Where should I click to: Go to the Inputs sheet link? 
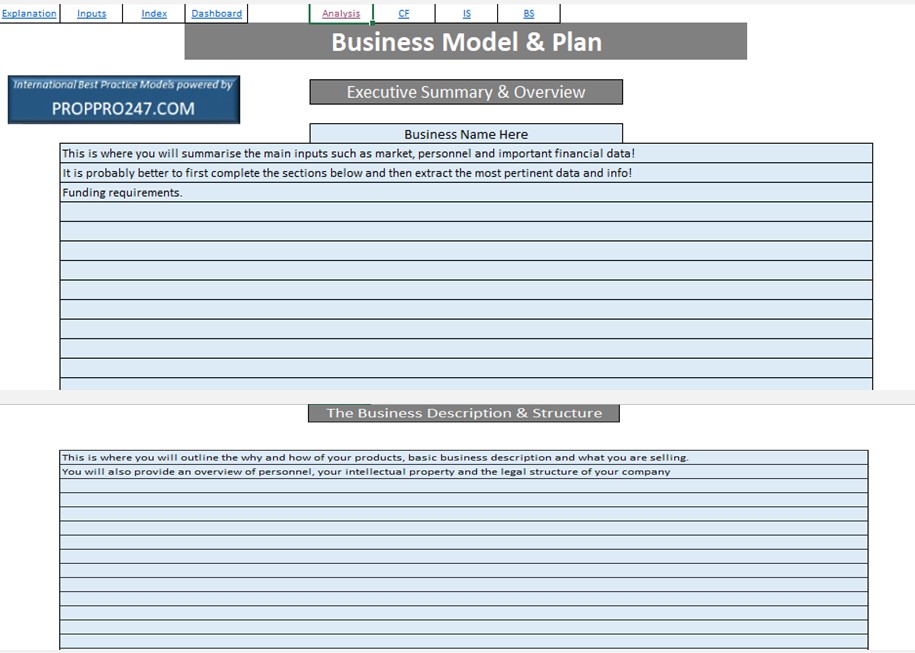(x=92, y=13)
